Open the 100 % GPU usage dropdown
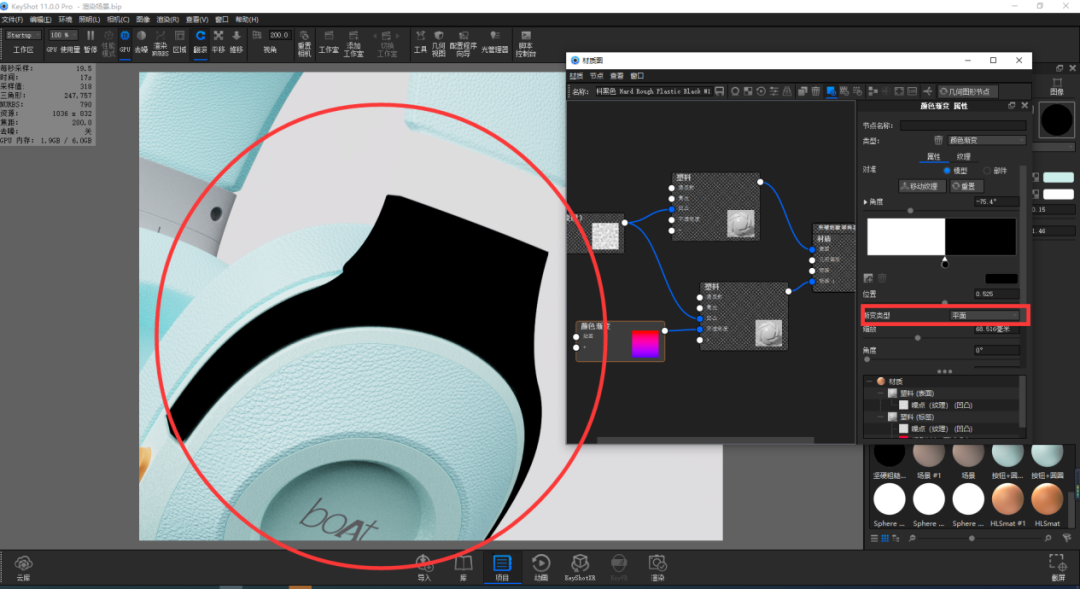 tap(62, 34)
